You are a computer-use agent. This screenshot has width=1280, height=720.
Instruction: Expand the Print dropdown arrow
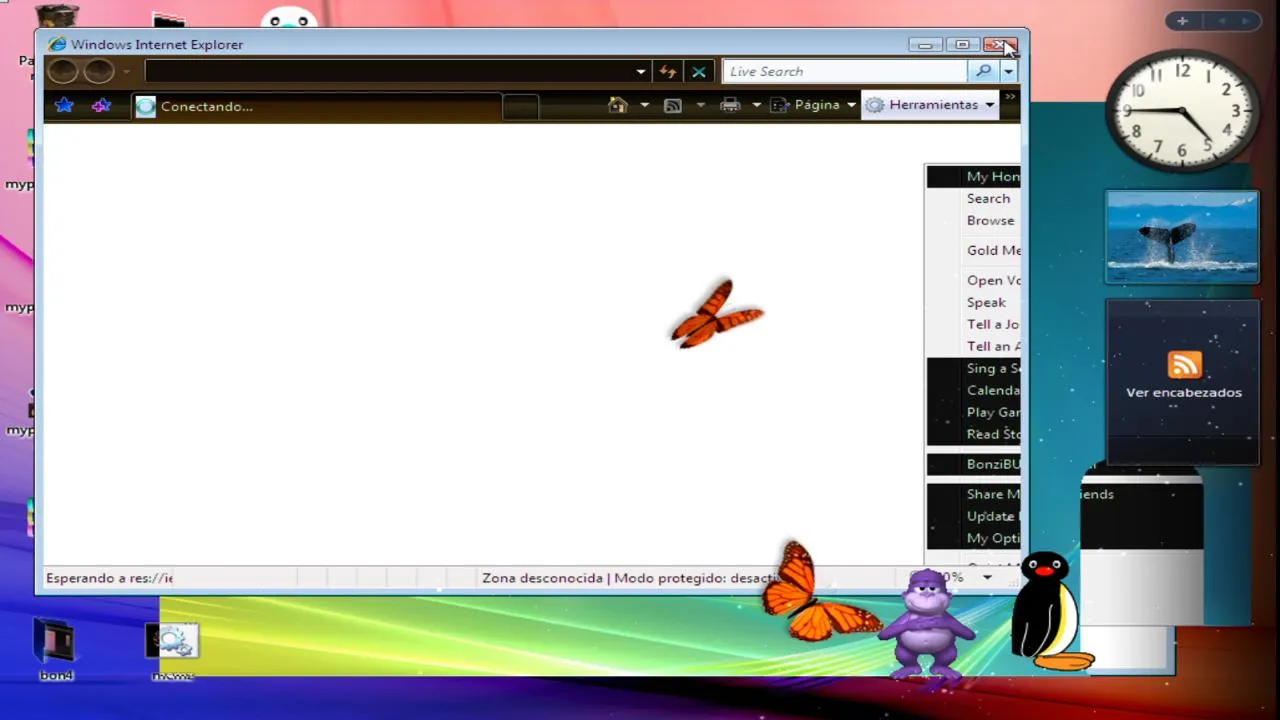coord(756,105)
